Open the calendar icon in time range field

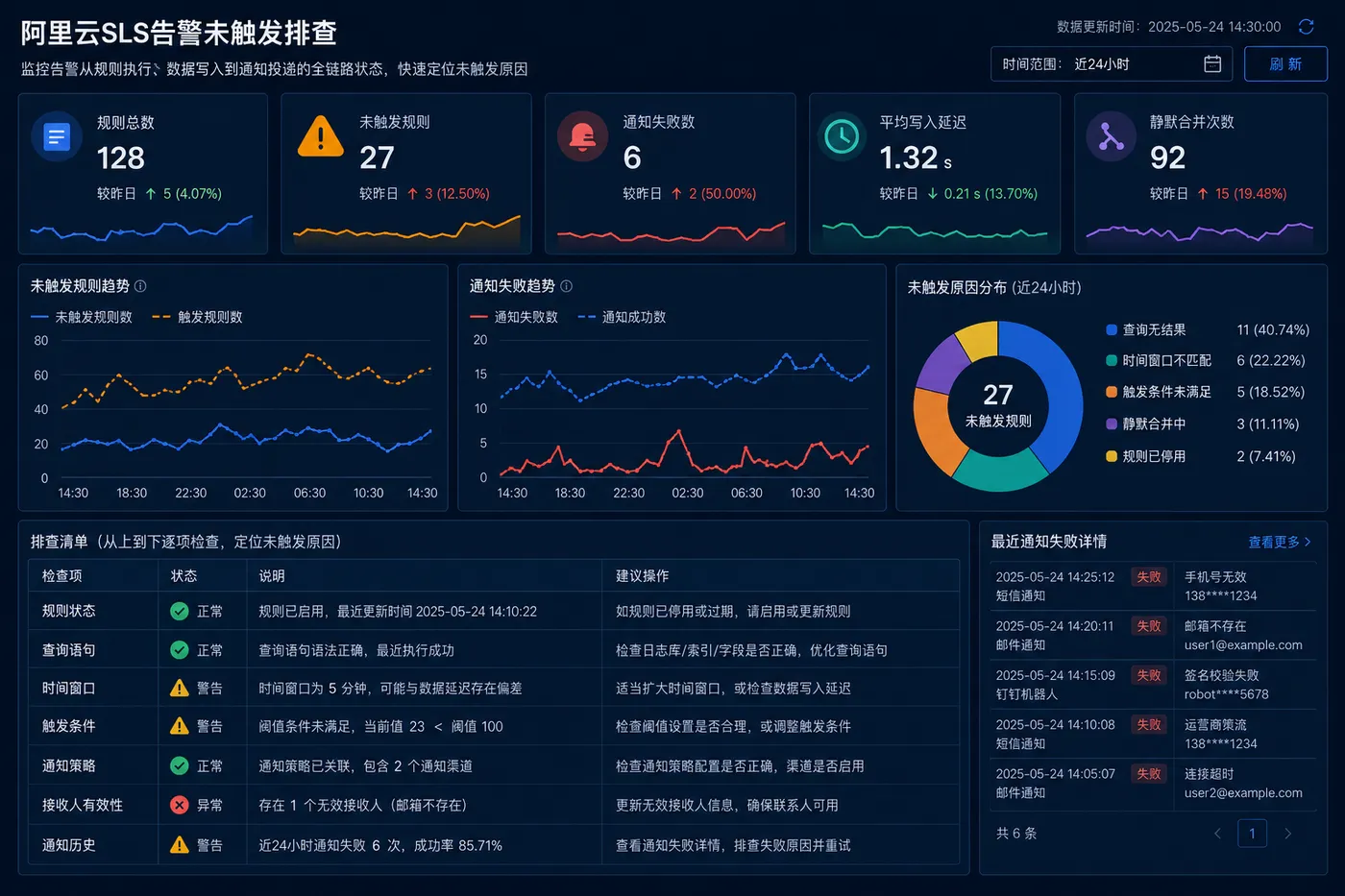(1212, 63)
